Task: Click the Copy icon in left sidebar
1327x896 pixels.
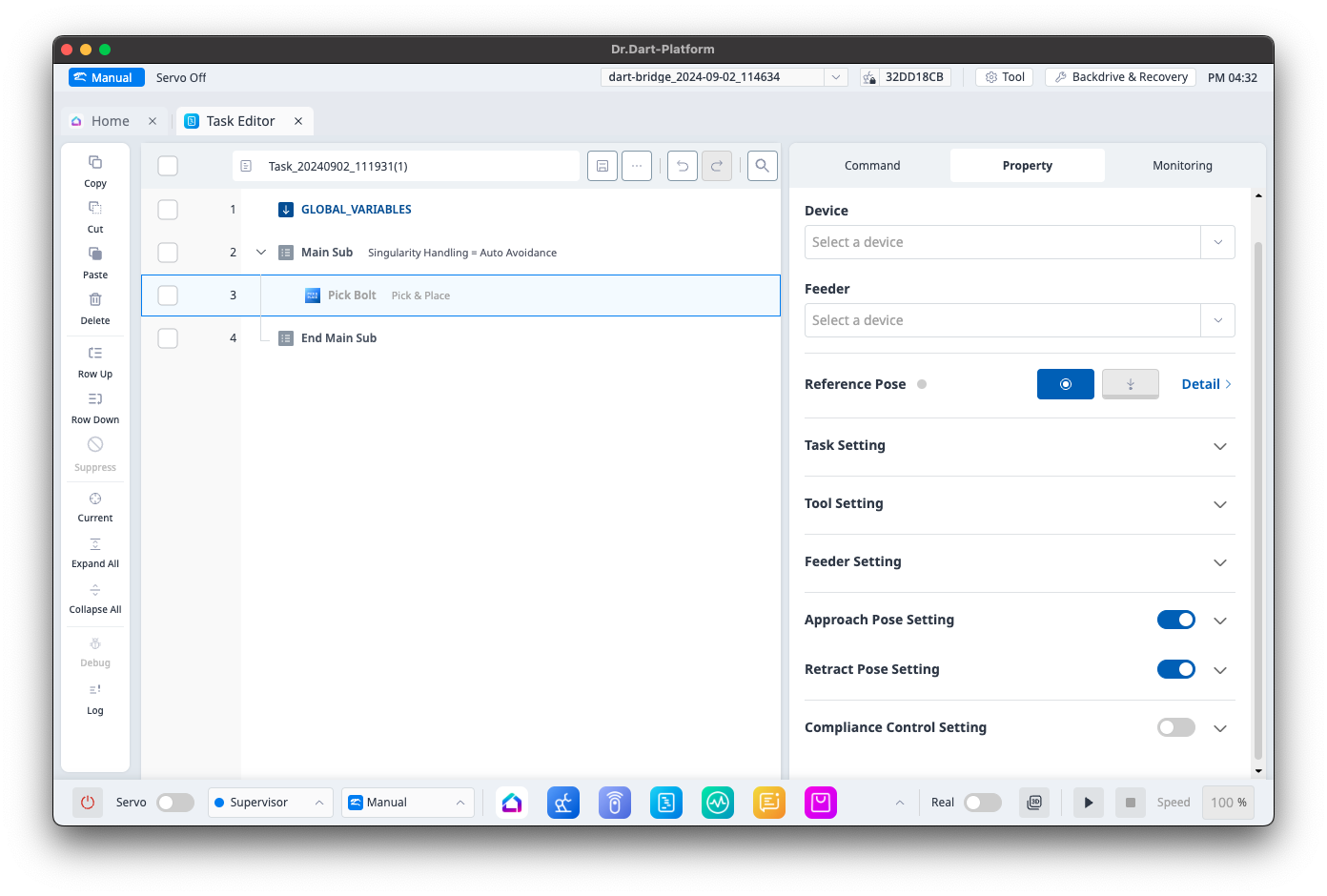Action: [x=95, y=163]
